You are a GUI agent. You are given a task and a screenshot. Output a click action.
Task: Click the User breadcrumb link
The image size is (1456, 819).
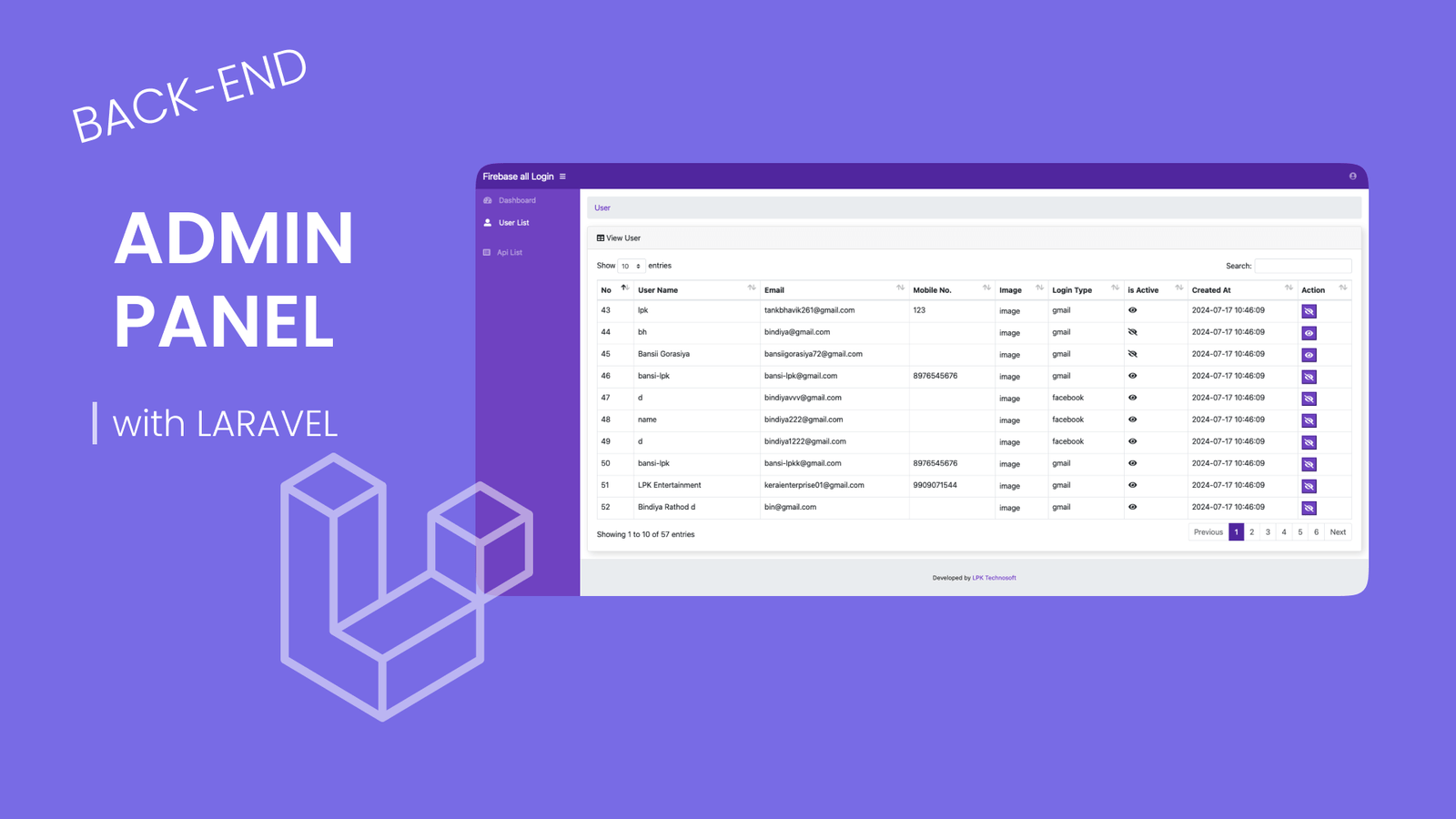click(602, 208)
